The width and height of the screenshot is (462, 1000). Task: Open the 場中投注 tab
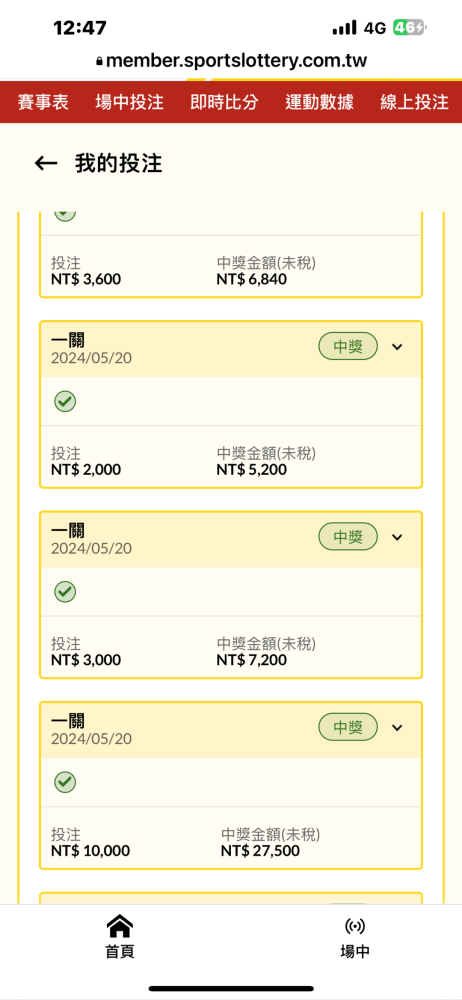130,102
